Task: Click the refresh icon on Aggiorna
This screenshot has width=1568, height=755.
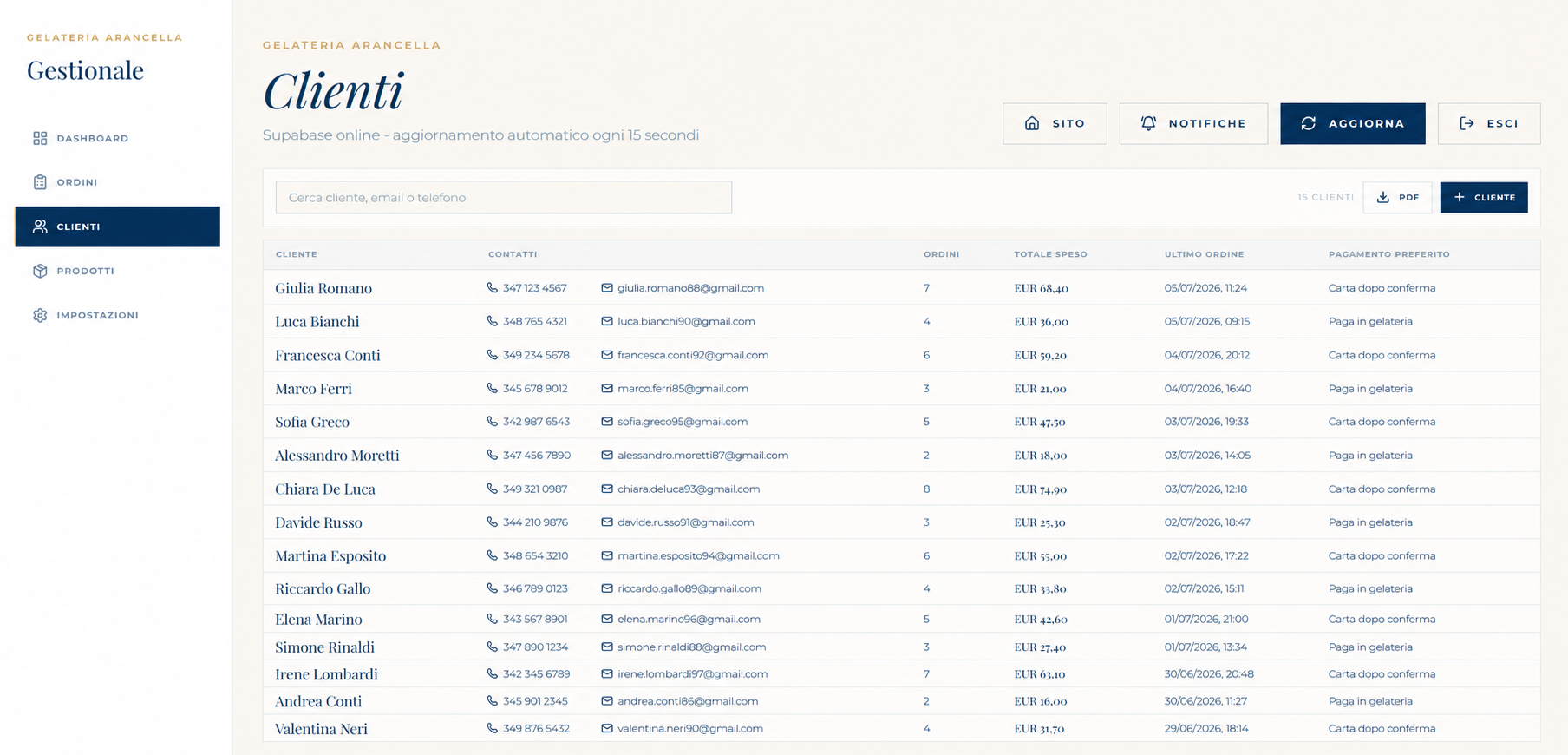Action: [1309, 123]
